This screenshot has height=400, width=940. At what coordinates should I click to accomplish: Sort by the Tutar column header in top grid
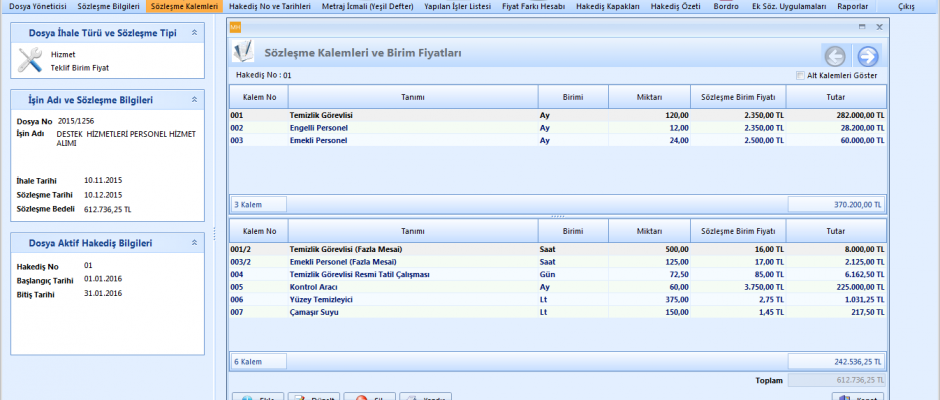[836, 96]
